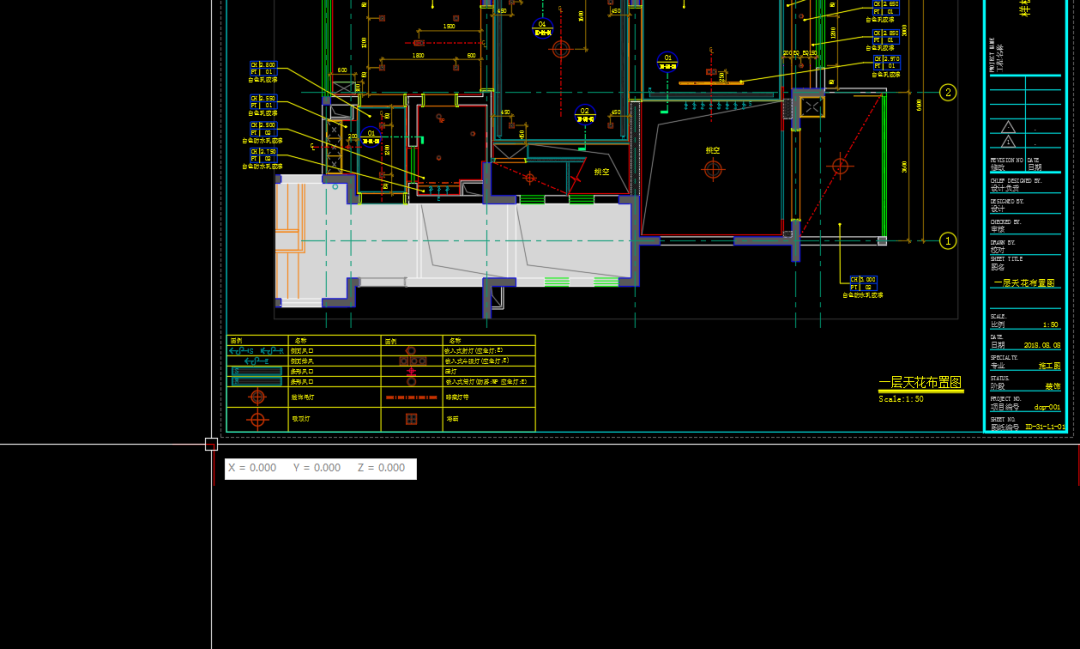Click the red four-square symbol in legend
This screenshot has width=1080, height=649.
pos(411,419)
